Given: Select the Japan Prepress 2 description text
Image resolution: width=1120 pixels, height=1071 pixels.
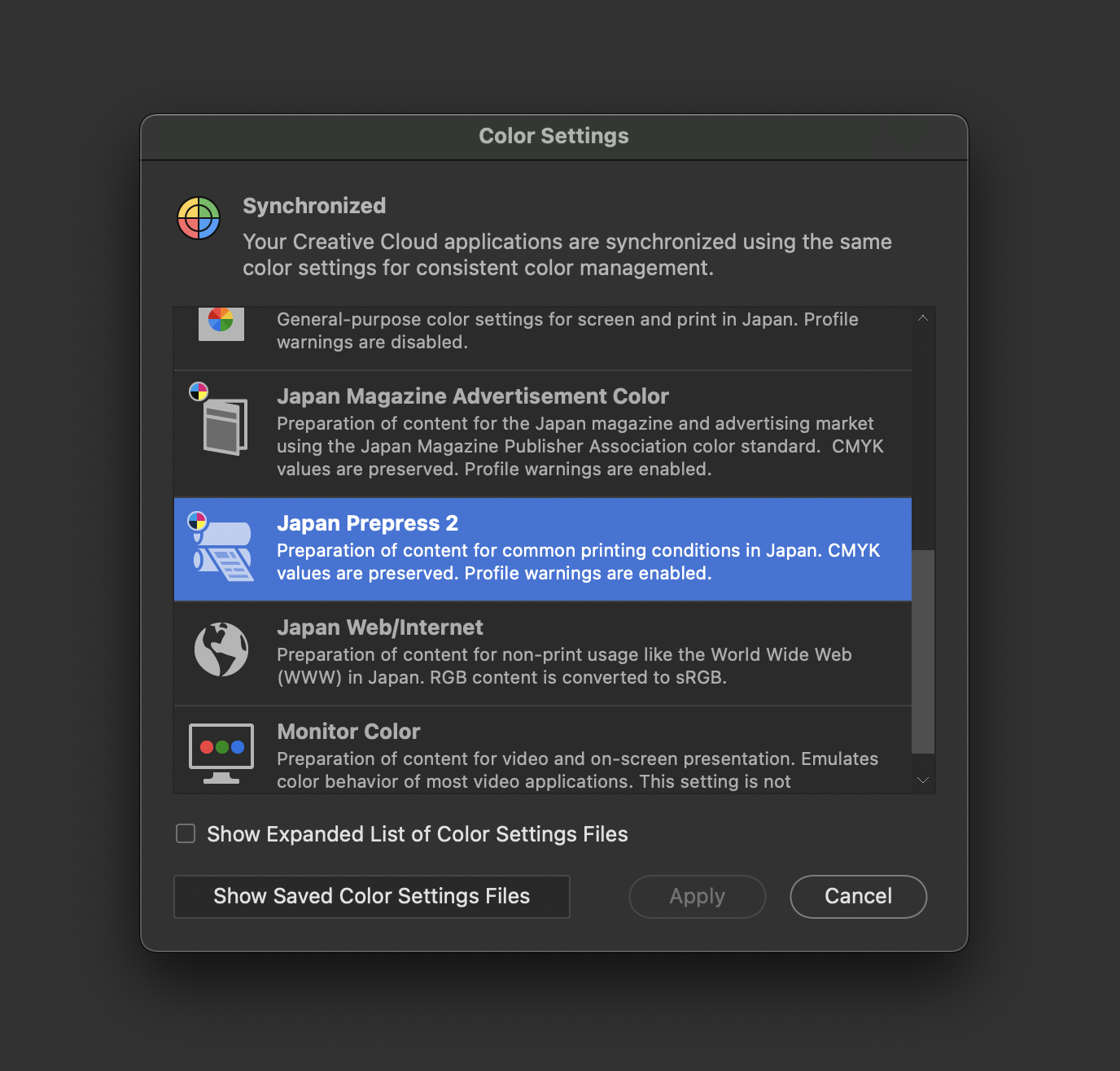Looking at the screenshot, I should coord(579,562).
